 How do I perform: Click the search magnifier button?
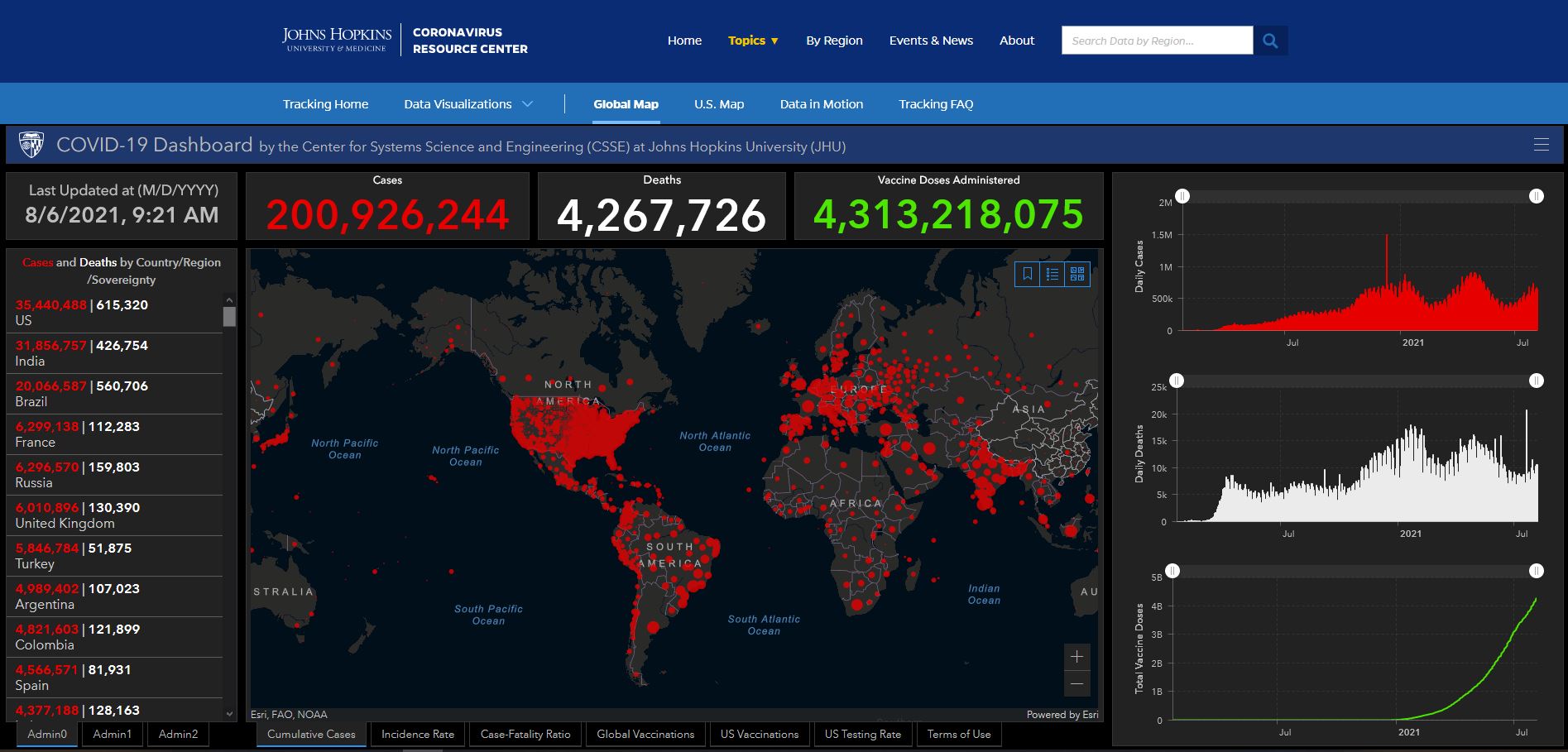(1270, 41)
